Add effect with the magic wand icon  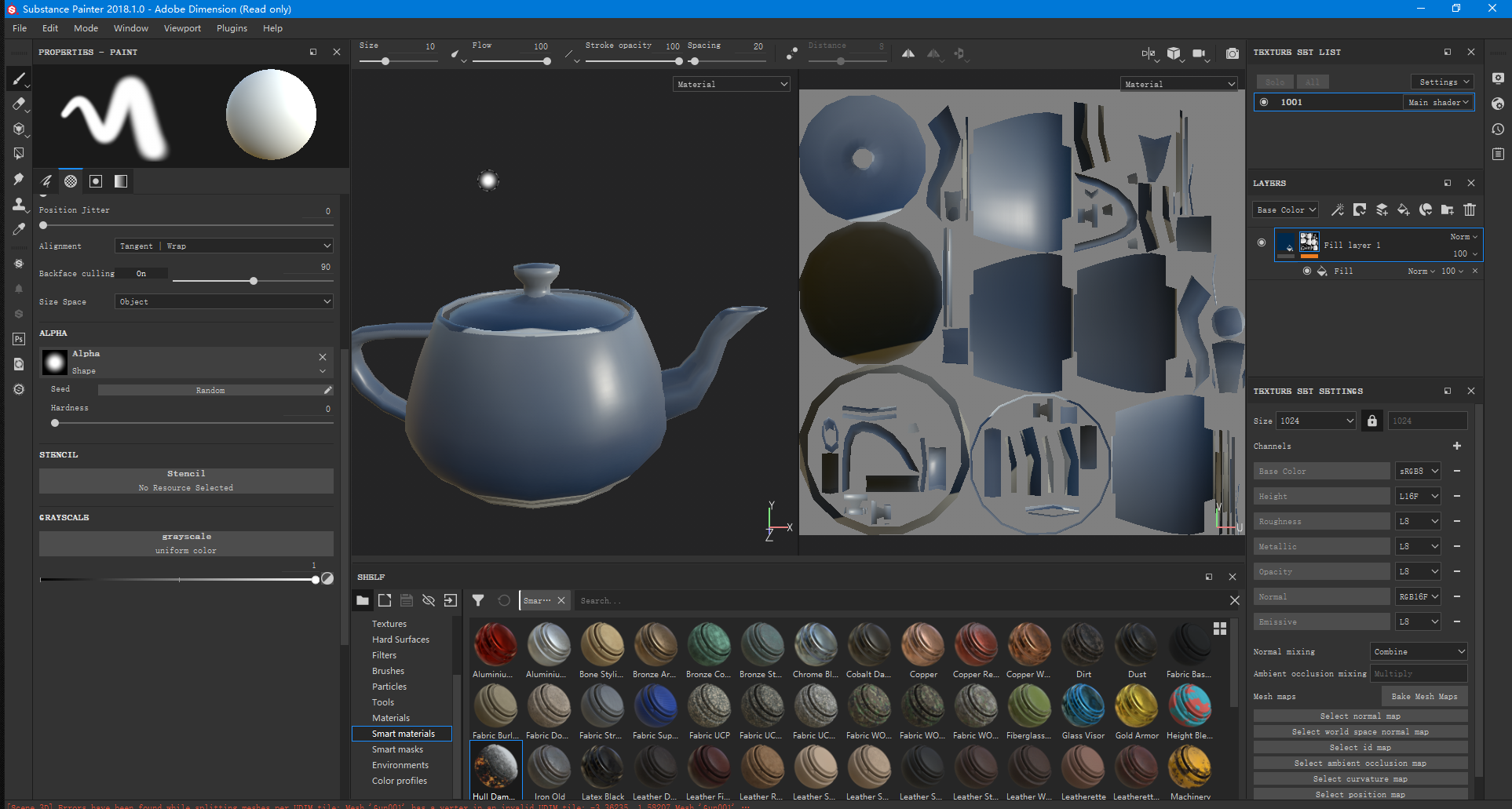1338,210
